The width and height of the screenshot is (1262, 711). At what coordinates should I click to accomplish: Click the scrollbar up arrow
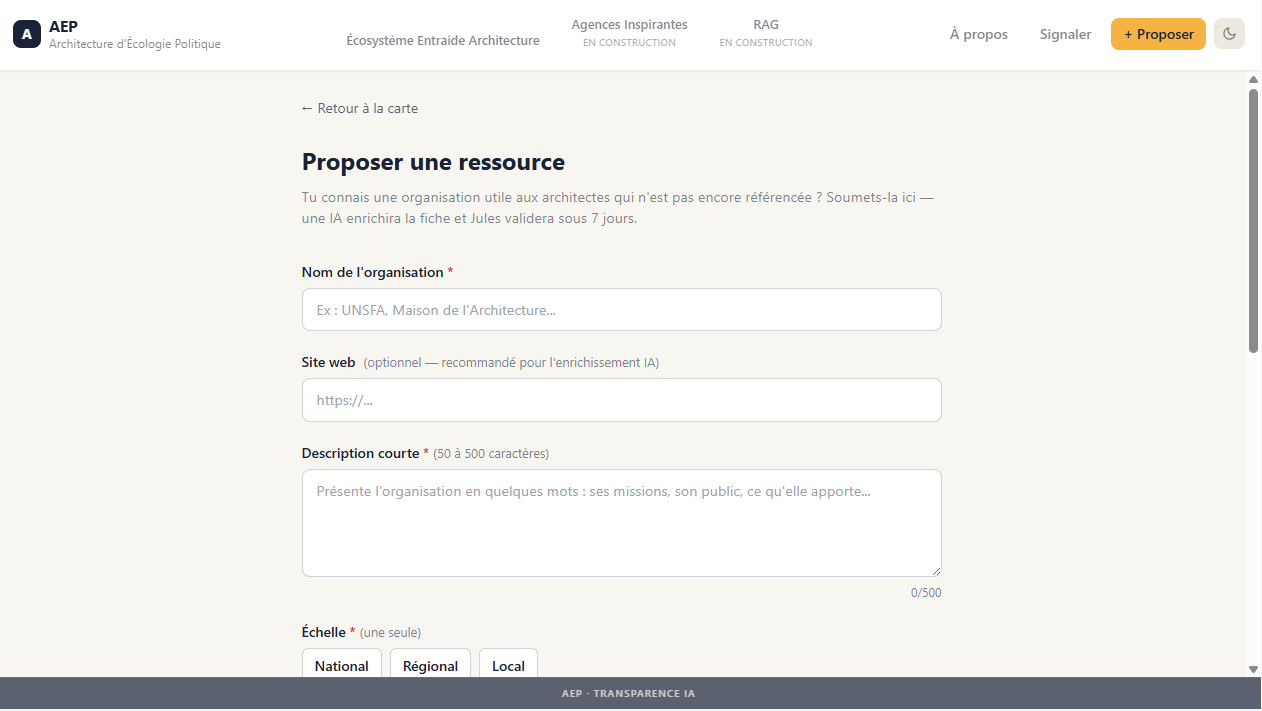point(1253,78)
